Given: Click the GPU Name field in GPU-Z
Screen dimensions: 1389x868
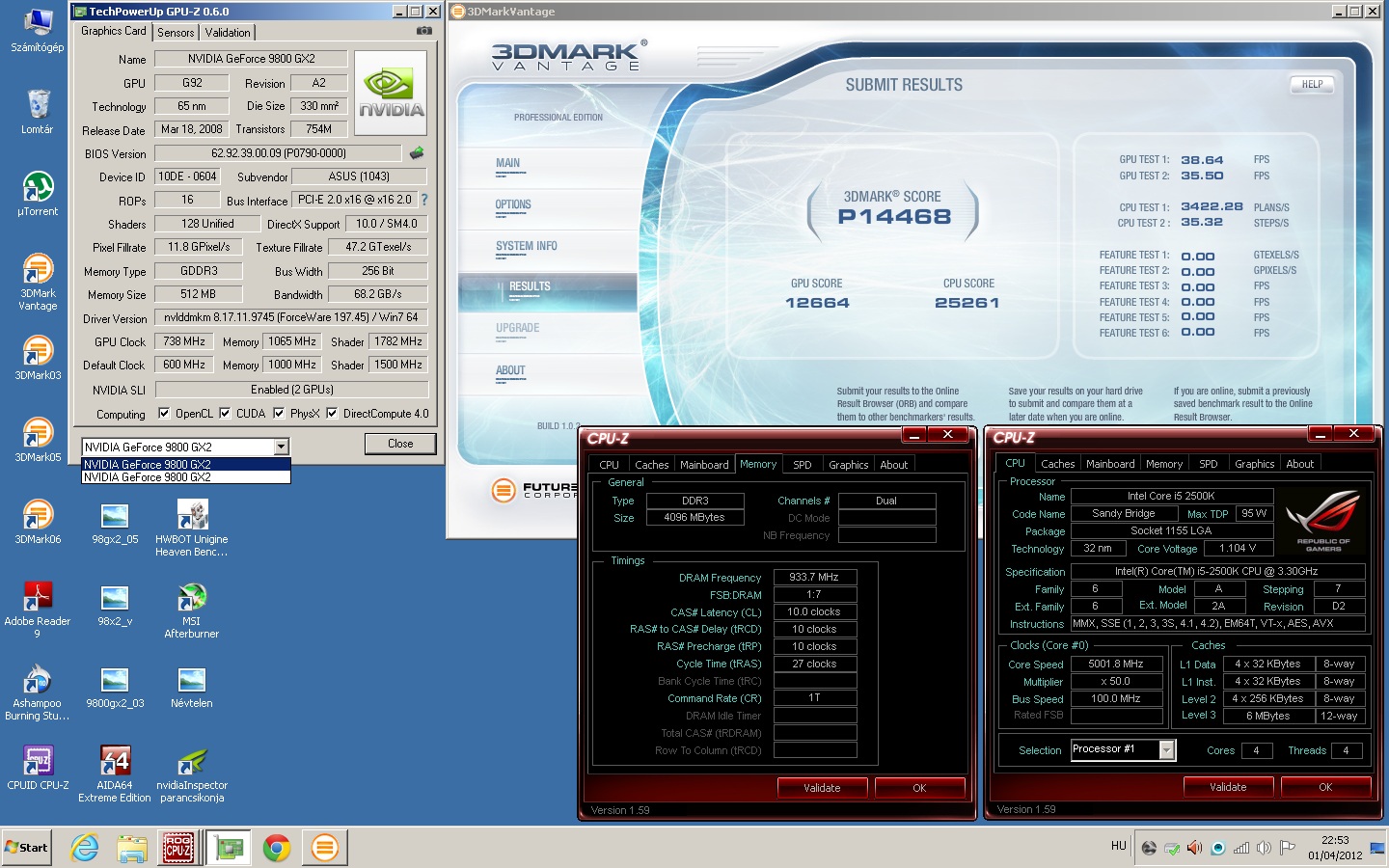Looking at the screenshot, I should [252, 59].
